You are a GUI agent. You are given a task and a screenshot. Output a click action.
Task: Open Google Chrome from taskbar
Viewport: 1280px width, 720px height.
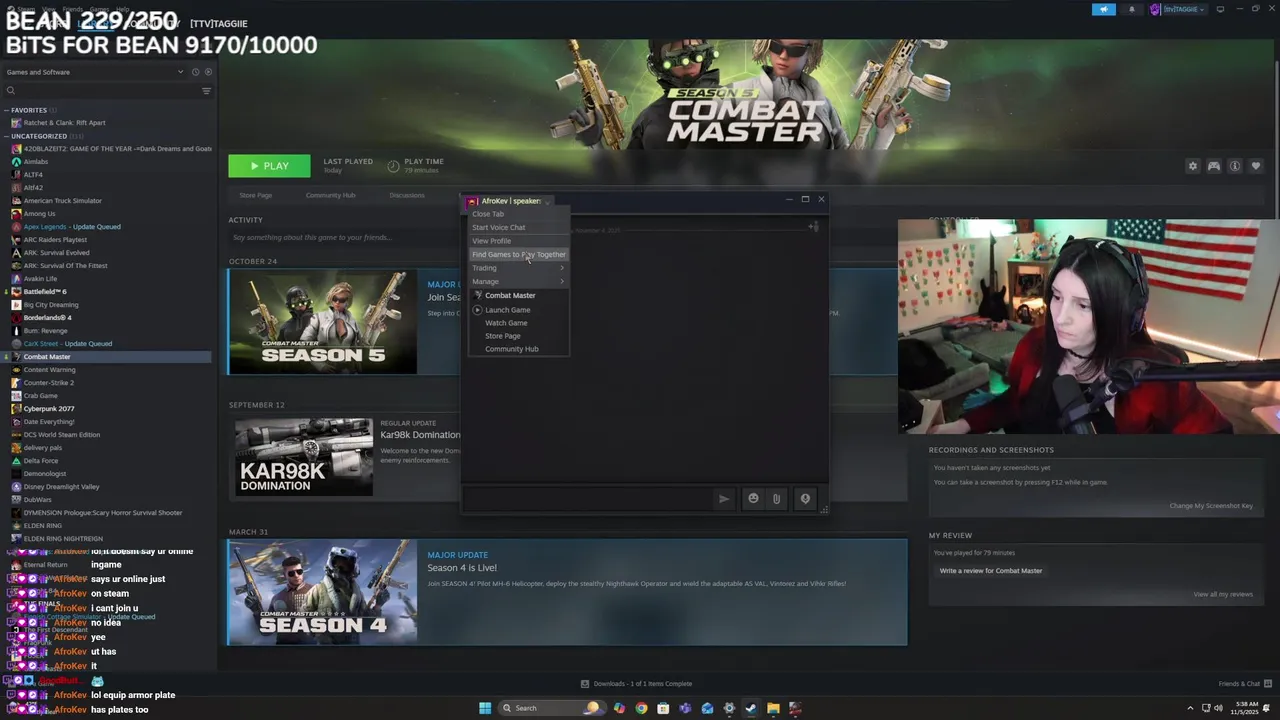coord(641,708)
